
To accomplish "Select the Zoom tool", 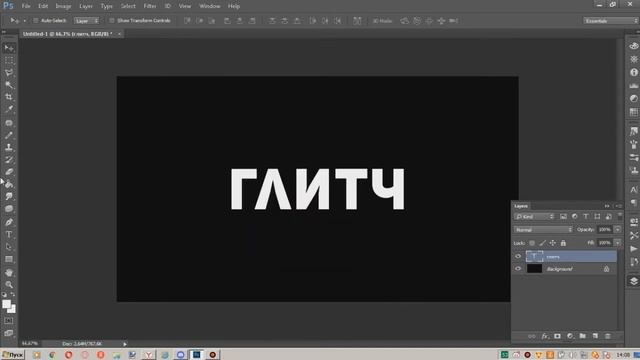I will click(9, 284).
